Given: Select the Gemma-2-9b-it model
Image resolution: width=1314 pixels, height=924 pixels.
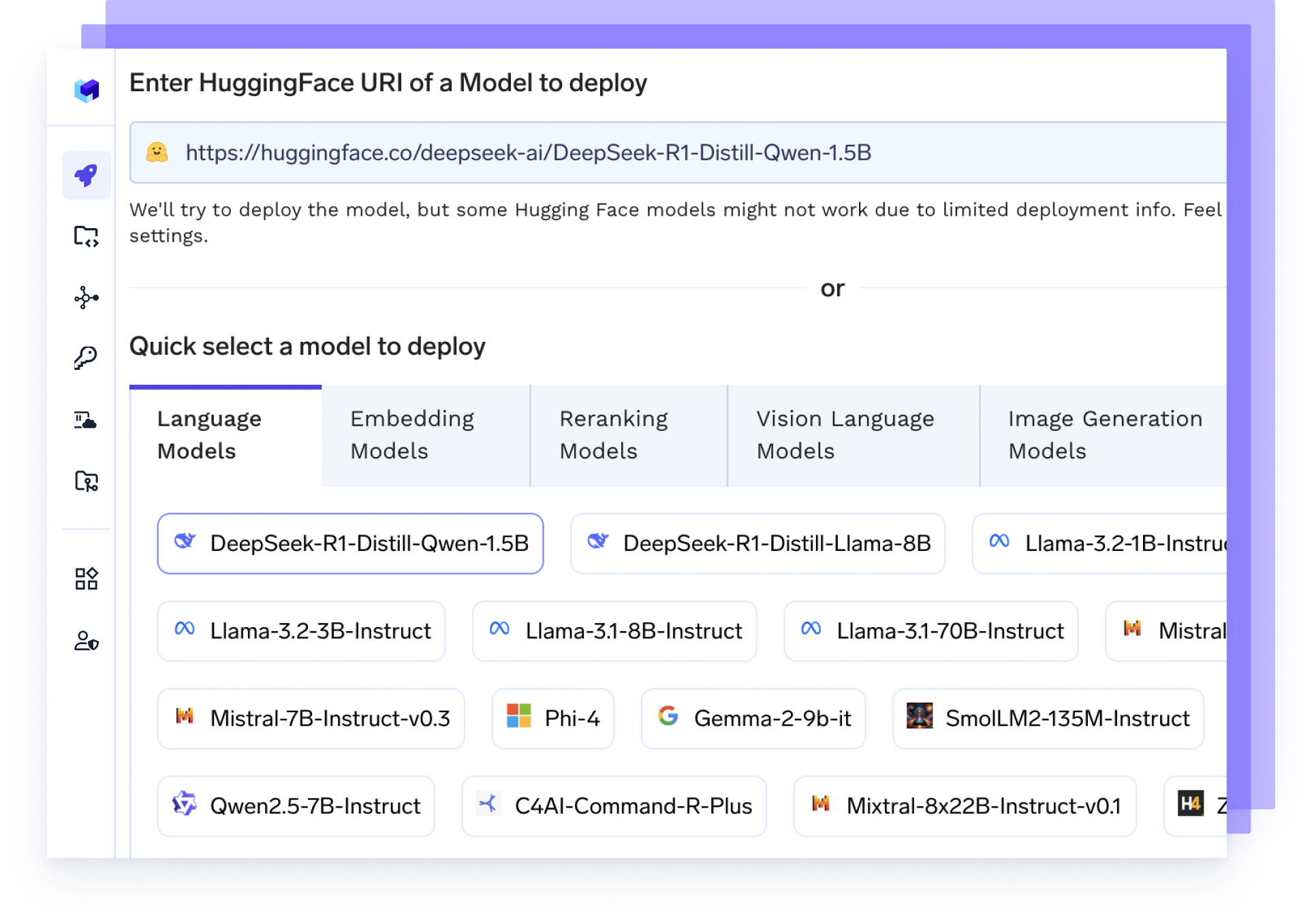Looking at the screenshot, I should [x=753, y=718].
